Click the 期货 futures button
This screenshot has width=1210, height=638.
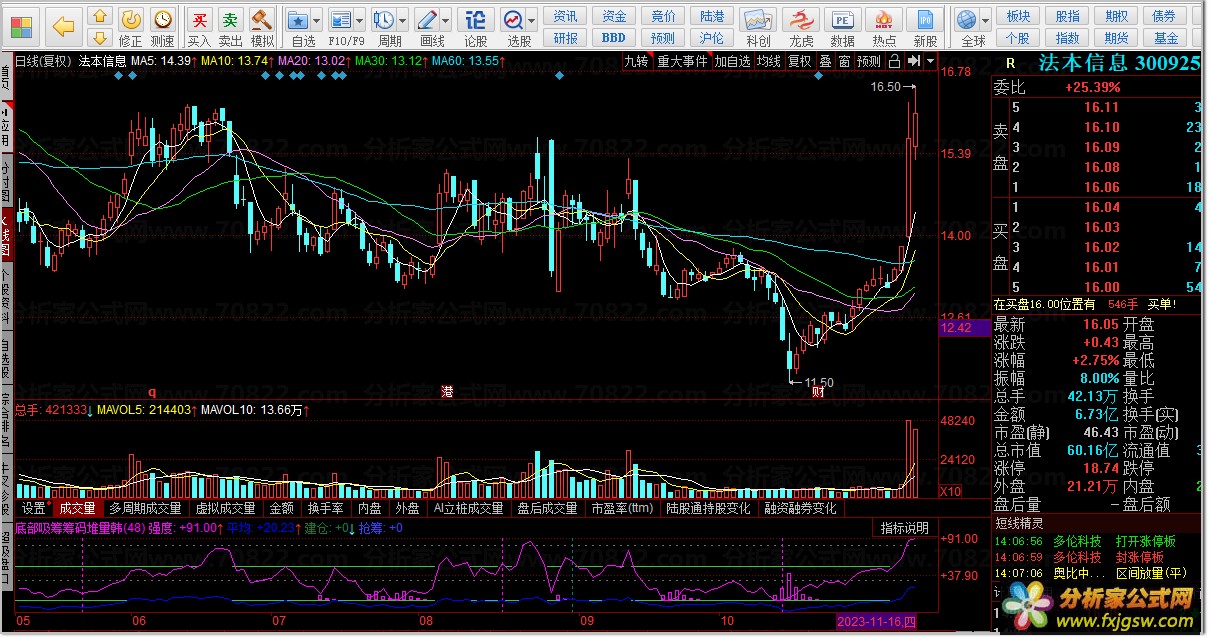click(x=1117, y=38)
